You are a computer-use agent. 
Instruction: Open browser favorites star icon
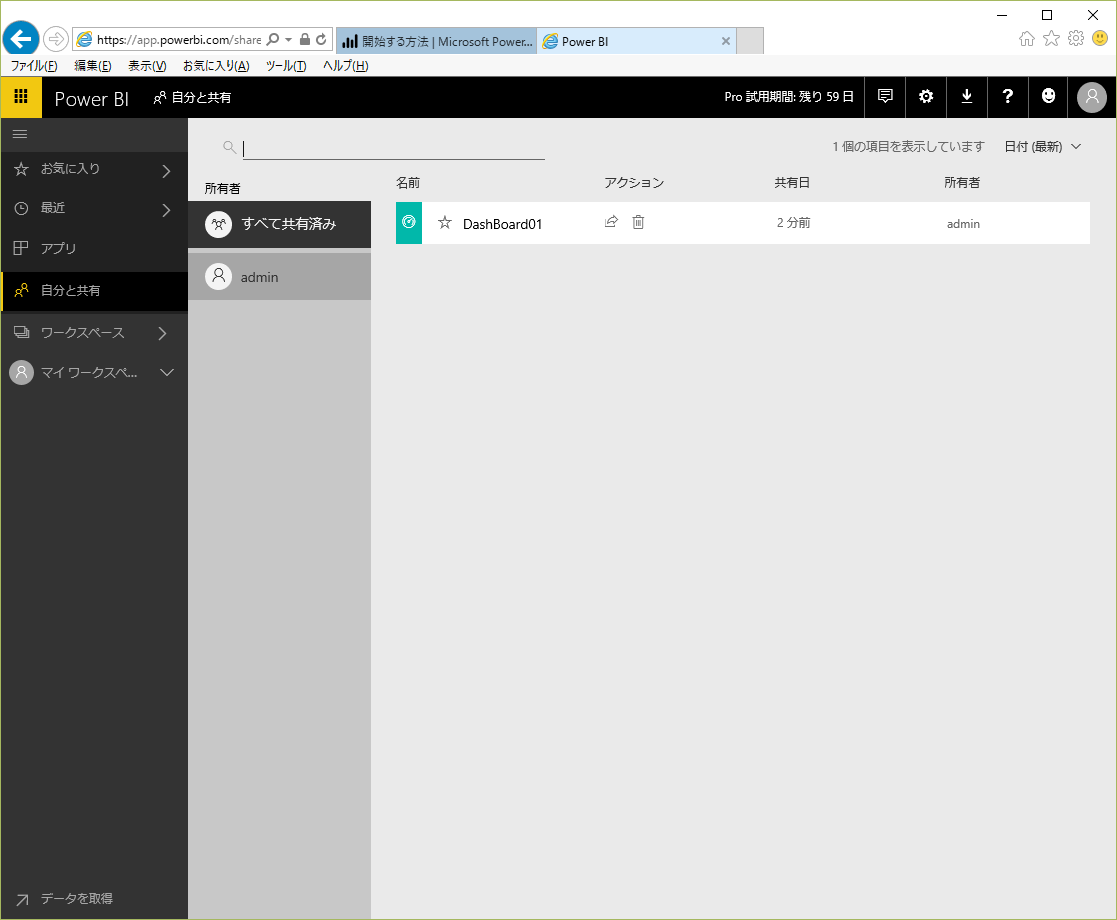pyautogui.click(x=1051, y=38)
